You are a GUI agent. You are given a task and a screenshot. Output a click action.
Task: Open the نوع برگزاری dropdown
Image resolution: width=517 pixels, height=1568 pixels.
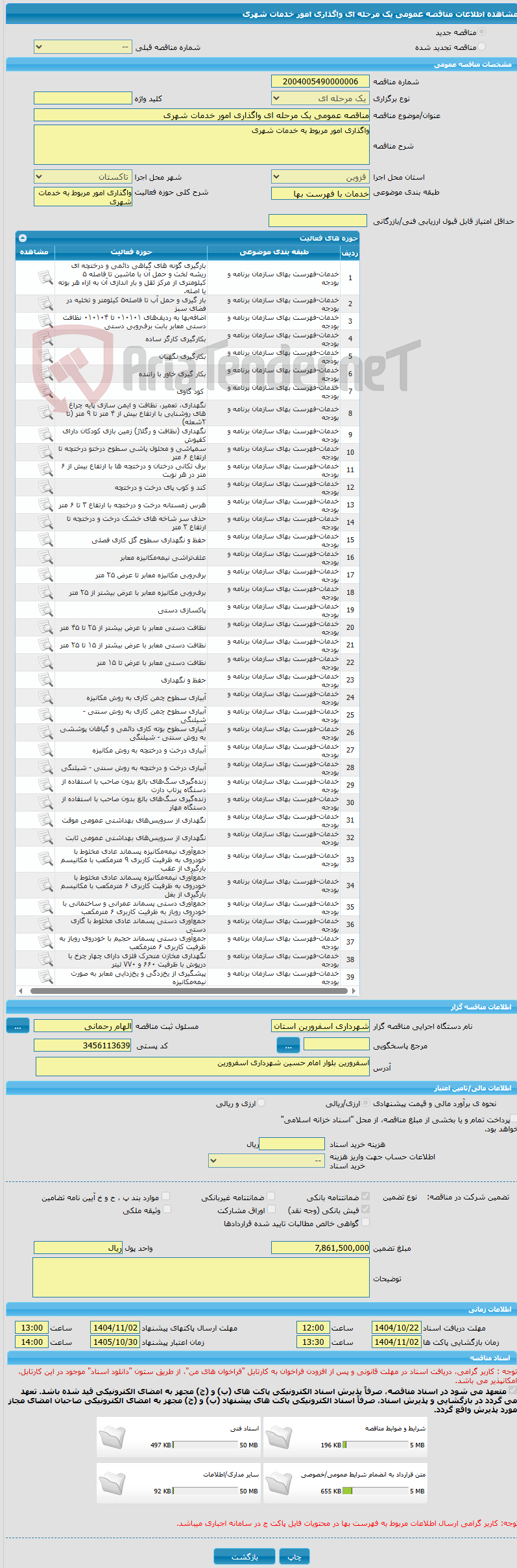pos(320,99)
